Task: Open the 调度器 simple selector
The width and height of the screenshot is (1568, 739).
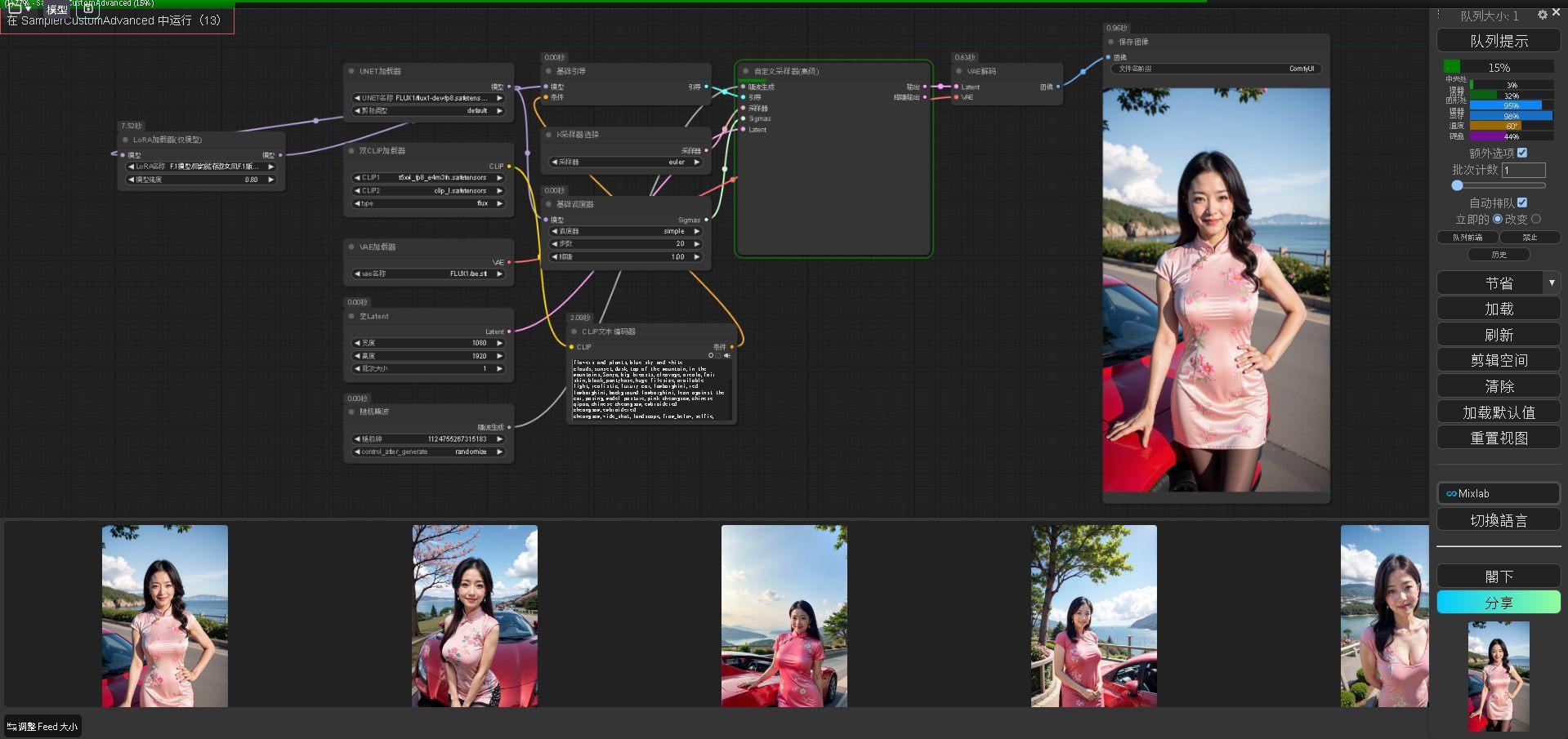Action: [626, 232]
